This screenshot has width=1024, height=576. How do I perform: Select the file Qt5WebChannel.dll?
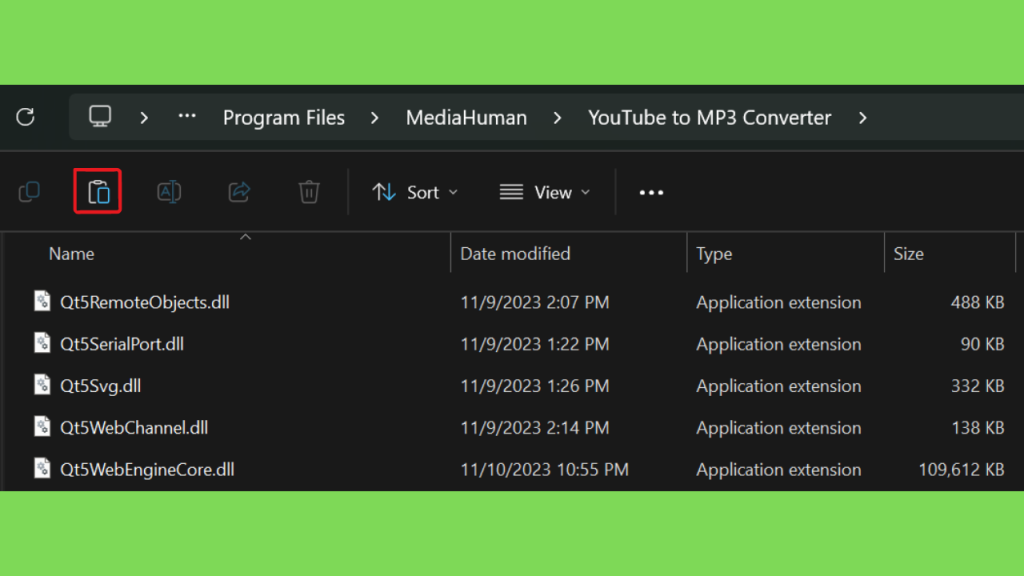[134, 428]
